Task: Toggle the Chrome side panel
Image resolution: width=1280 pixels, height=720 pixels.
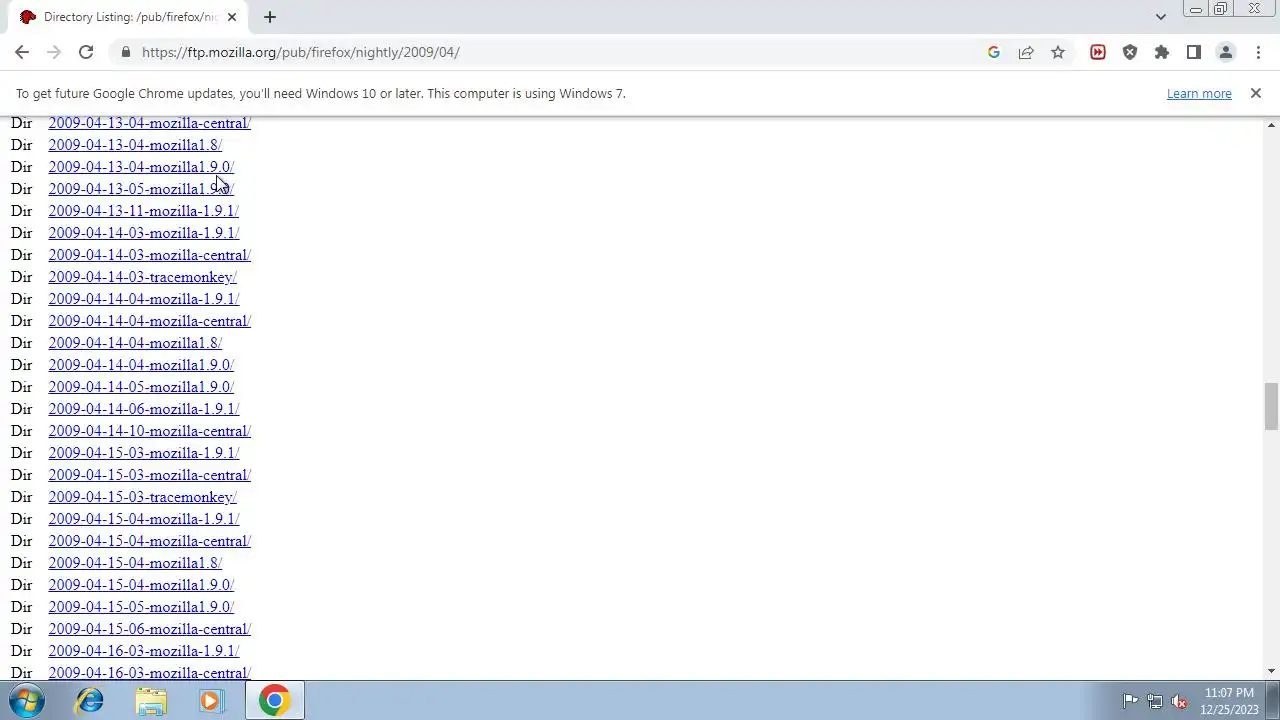Action: [1194, 52]
